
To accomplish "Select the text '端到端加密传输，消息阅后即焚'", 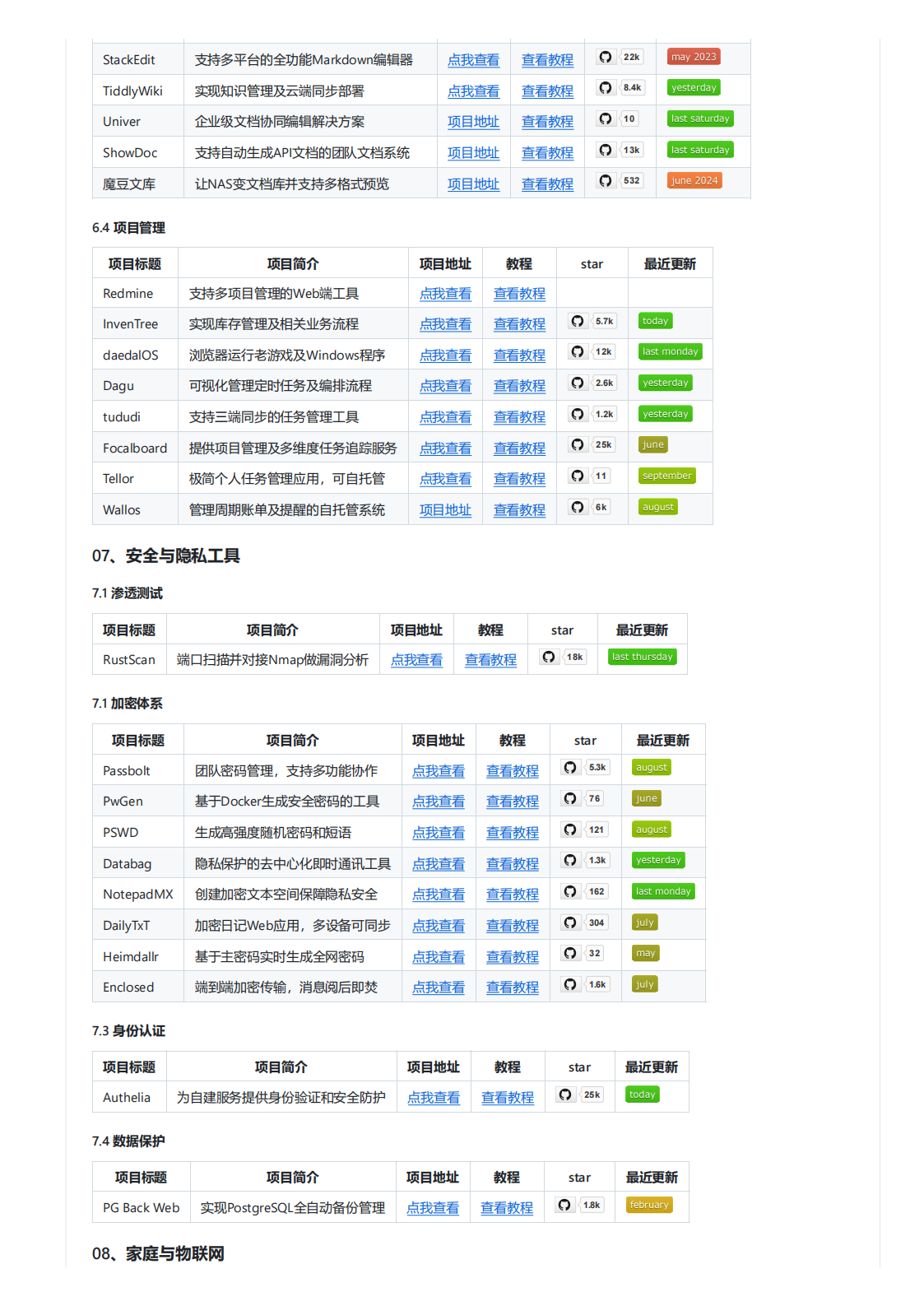I will [x=286, y=988].
